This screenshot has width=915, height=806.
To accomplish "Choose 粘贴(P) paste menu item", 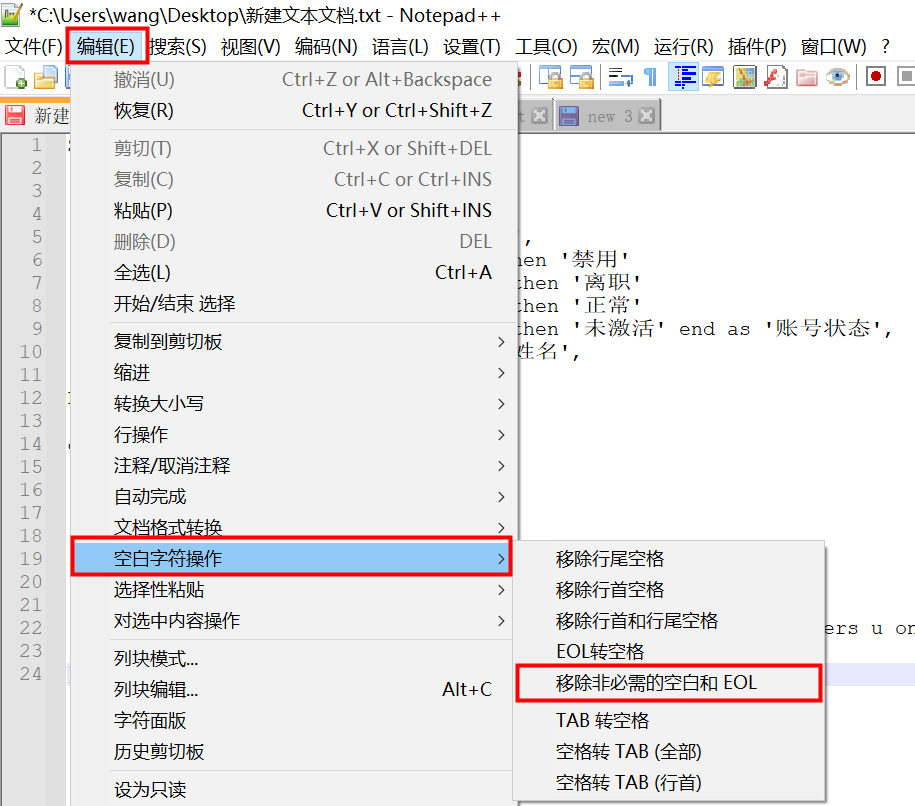I will pos(294,211).
